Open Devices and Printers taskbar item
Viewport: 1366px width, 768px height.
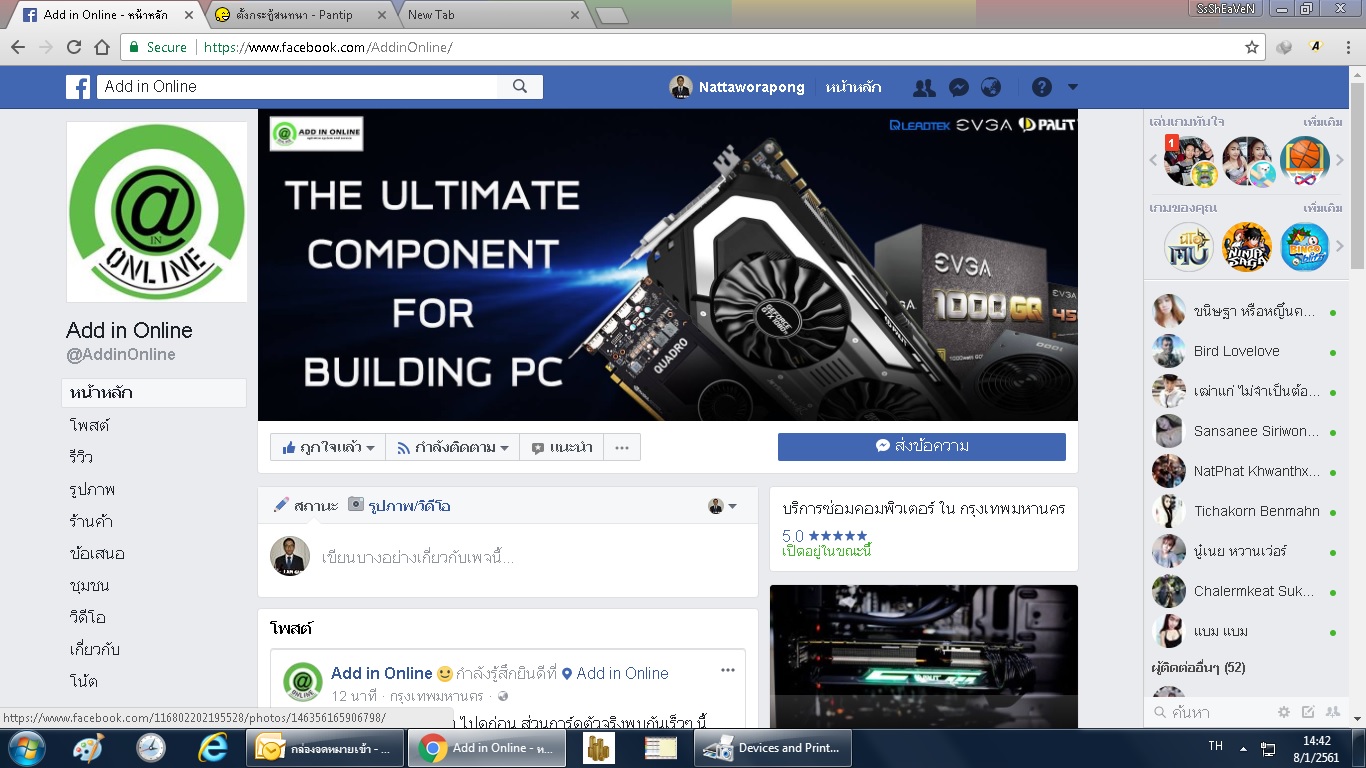771,747
